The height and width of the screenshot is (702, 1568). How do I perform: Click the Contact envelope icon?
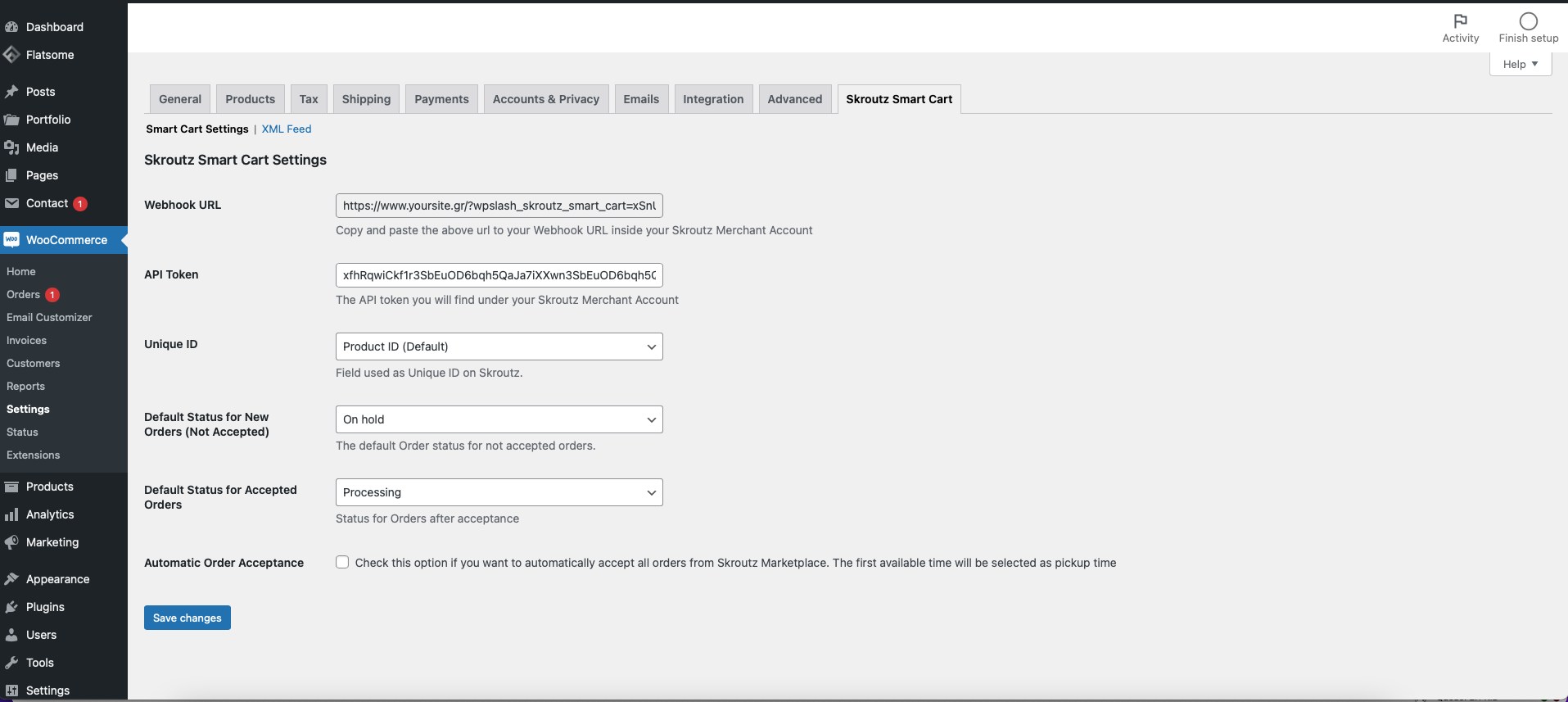click(x=11, y=203)
